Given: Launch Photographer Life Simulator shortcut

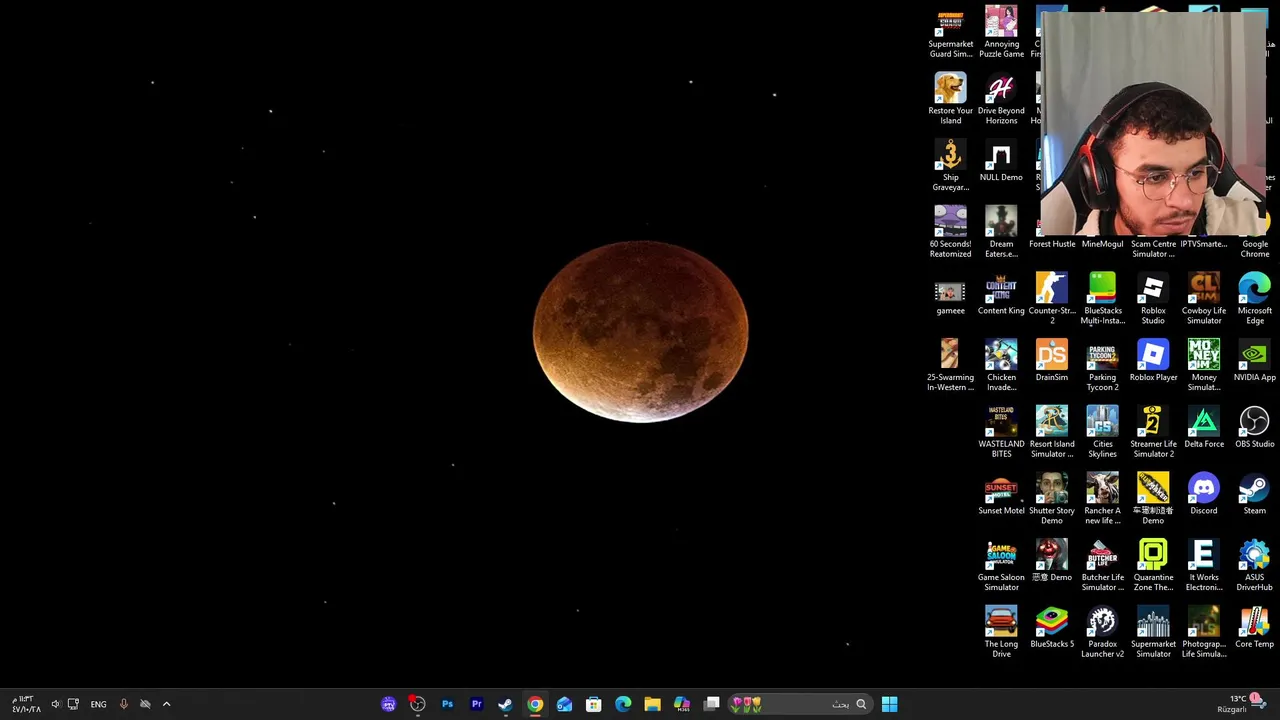Looking at the screenshot, I should pos(1204,632).
